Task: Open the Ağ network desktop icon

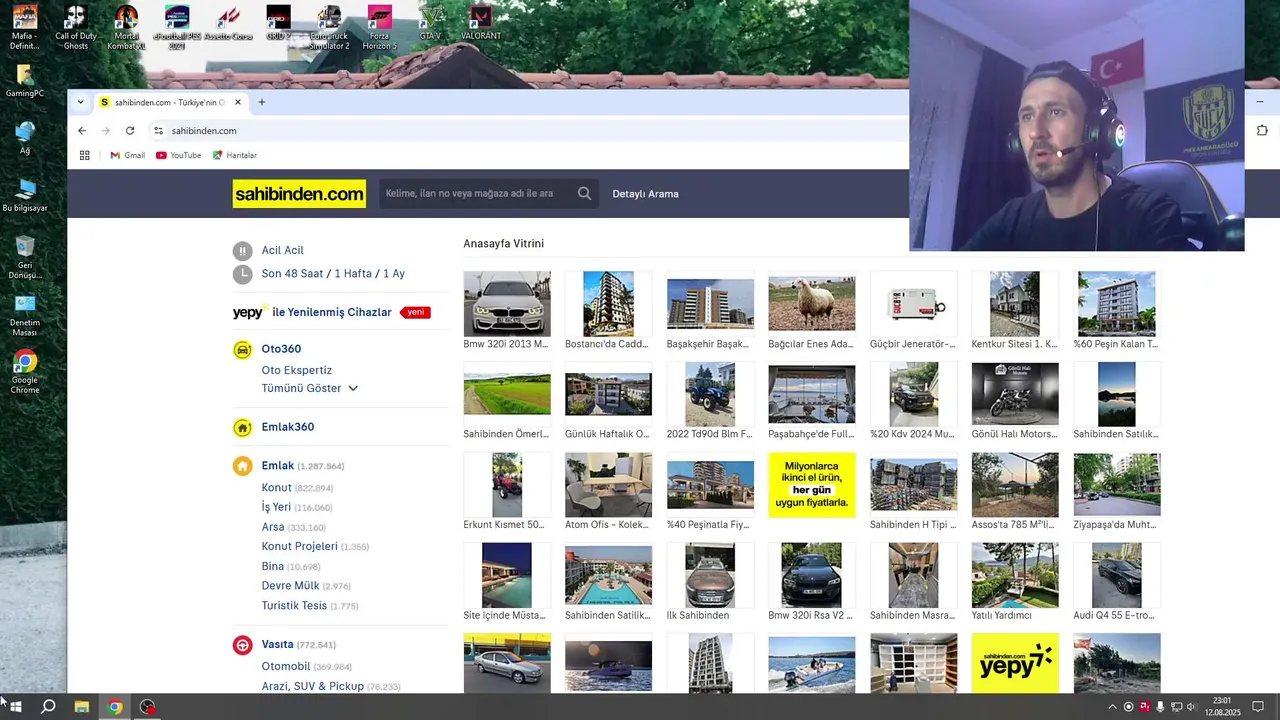Action: 25,139
